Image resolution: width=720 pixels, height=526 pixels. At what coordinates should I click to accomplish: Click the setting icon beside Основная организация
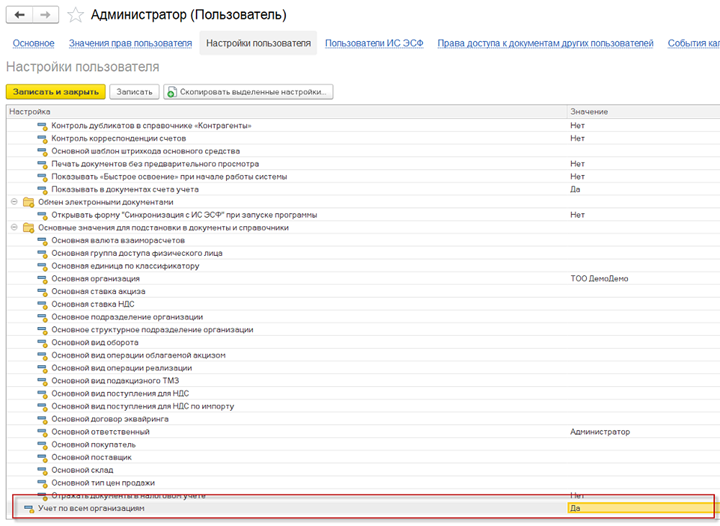click(x=42, y=279)
